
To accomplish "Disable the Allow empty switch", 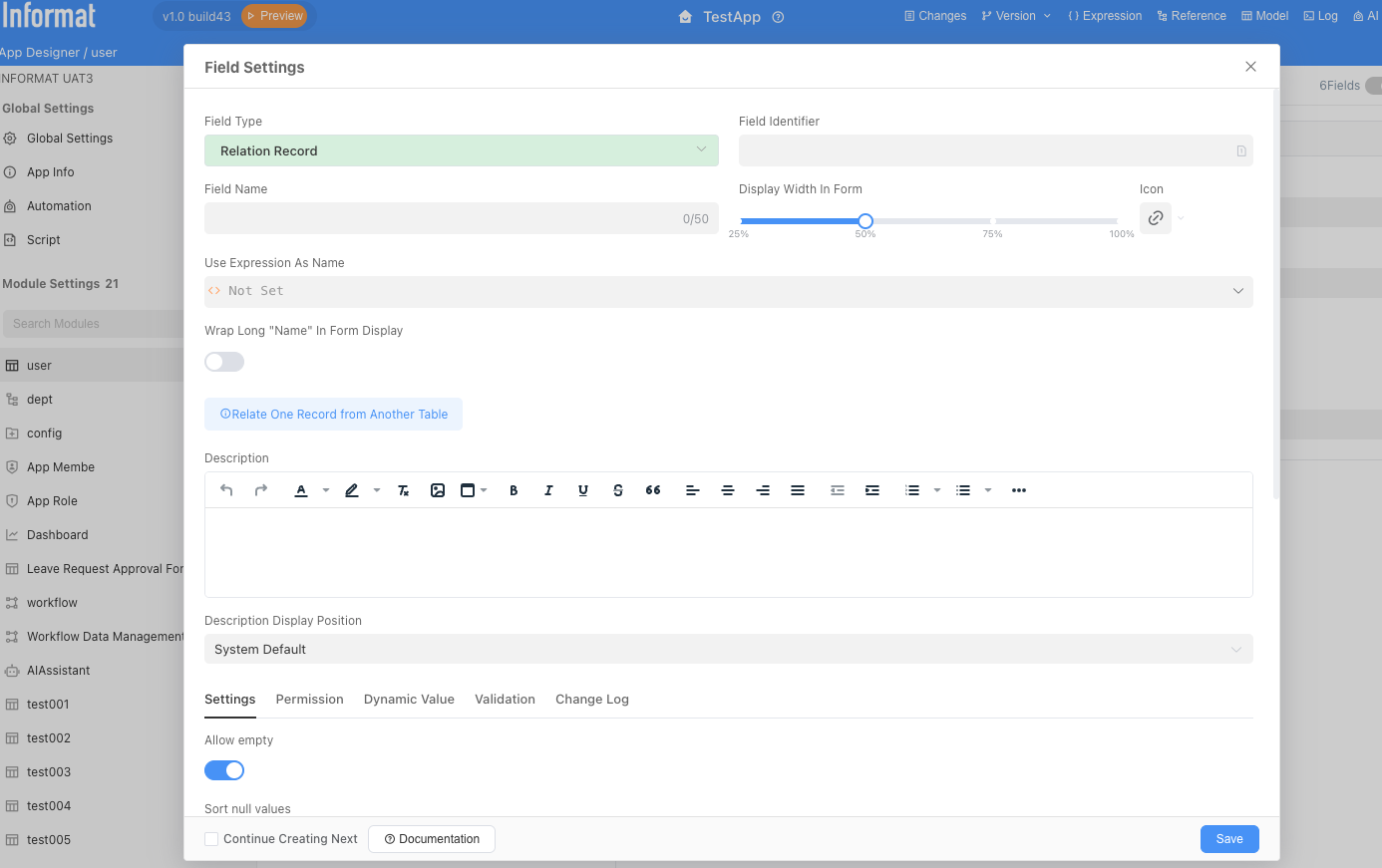I will click(x=224, y=770).
